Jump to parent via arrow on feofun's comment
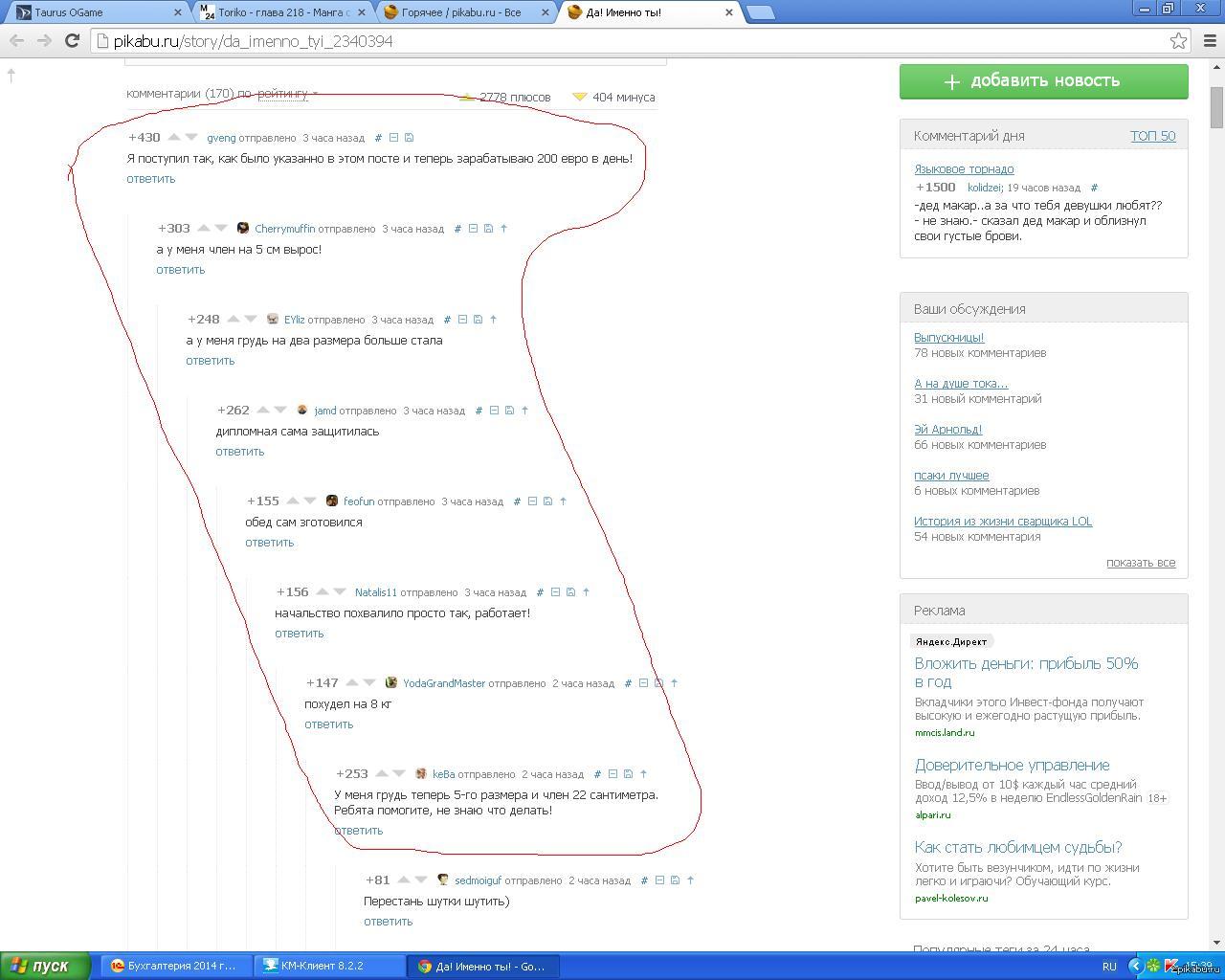 [563, 501]
